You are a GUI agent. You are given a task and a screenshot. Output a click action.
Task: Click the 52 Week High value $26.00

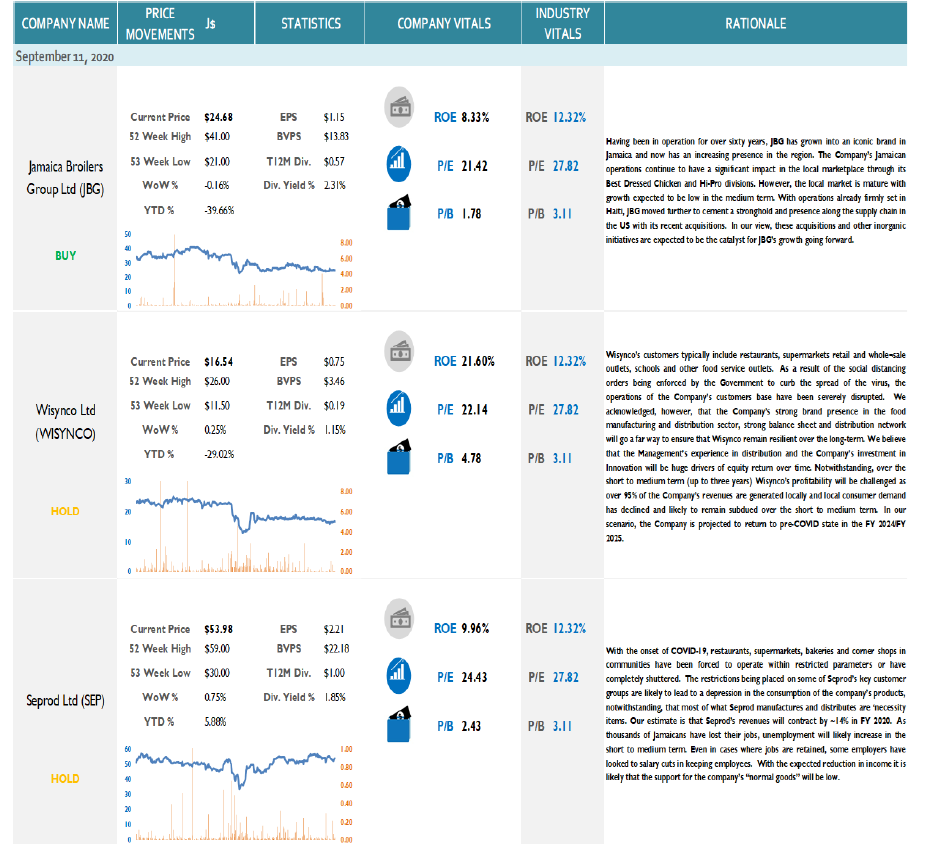tap(217, 381)
